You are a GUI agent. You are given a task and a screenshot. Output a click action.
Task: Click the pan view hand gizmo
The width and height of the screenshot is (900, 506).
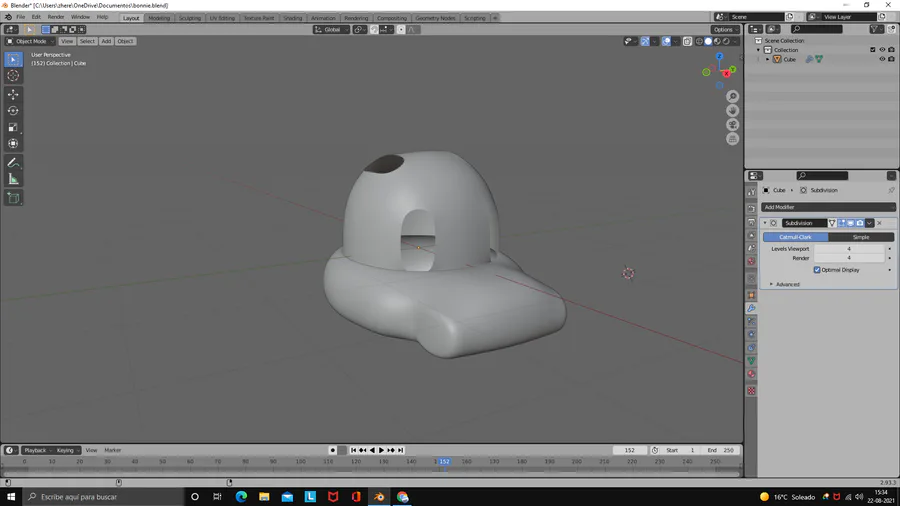coord(732,111)
